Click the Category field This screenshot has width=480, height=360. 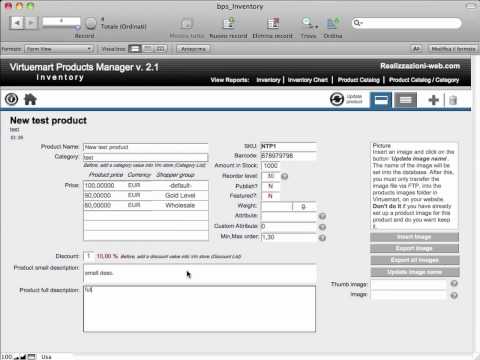146,157
